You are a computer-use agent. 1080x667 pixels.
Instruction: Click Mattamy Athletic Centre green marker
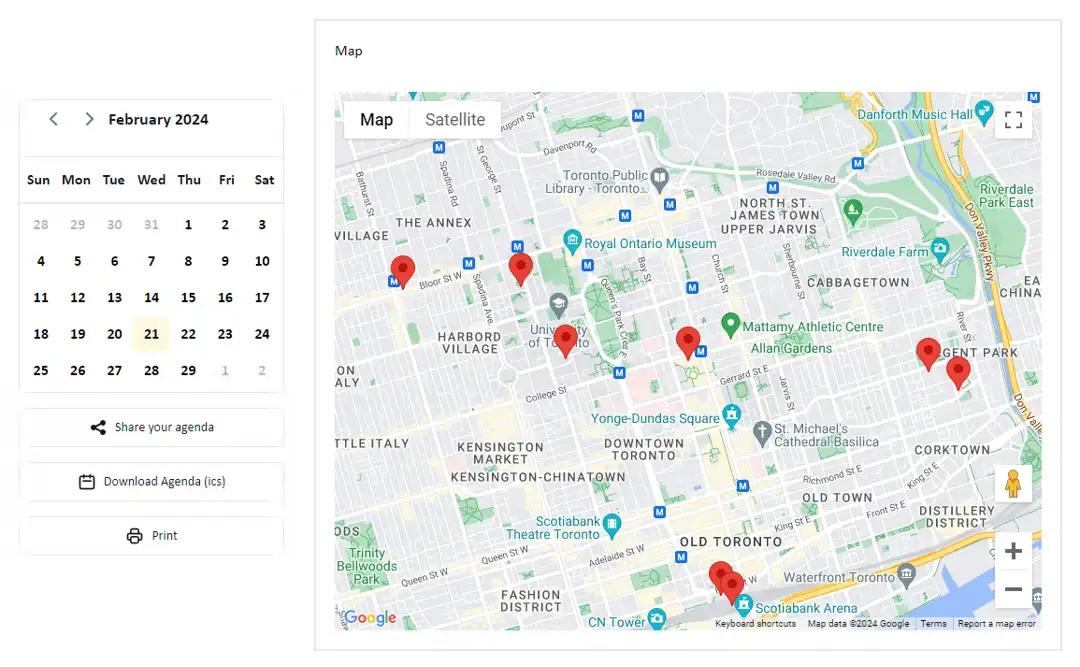pos(731,325)
